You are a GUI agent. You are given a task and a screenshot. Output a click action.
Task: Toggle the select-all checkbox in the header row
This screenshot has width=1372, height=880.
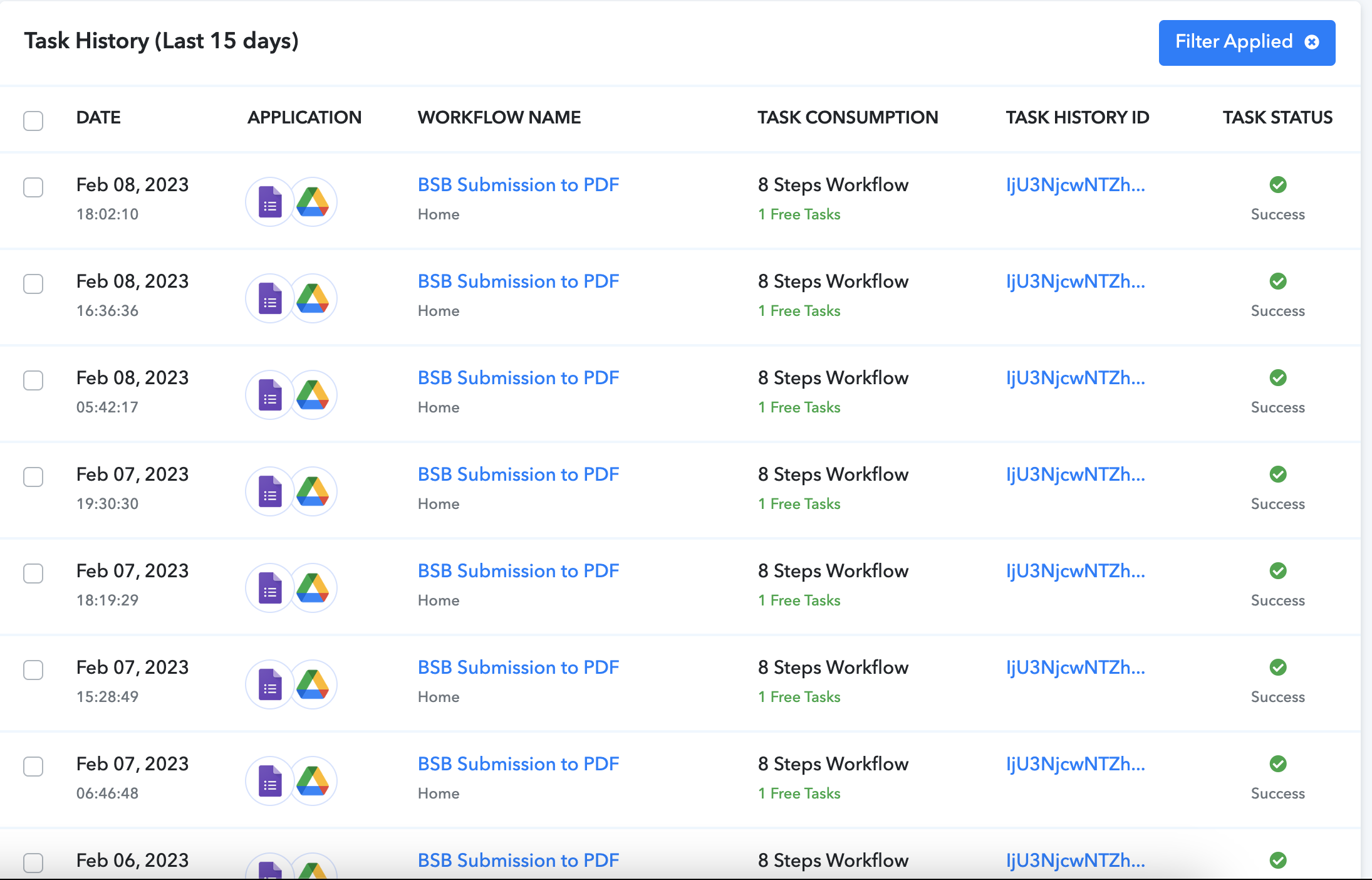click(33, 120)
